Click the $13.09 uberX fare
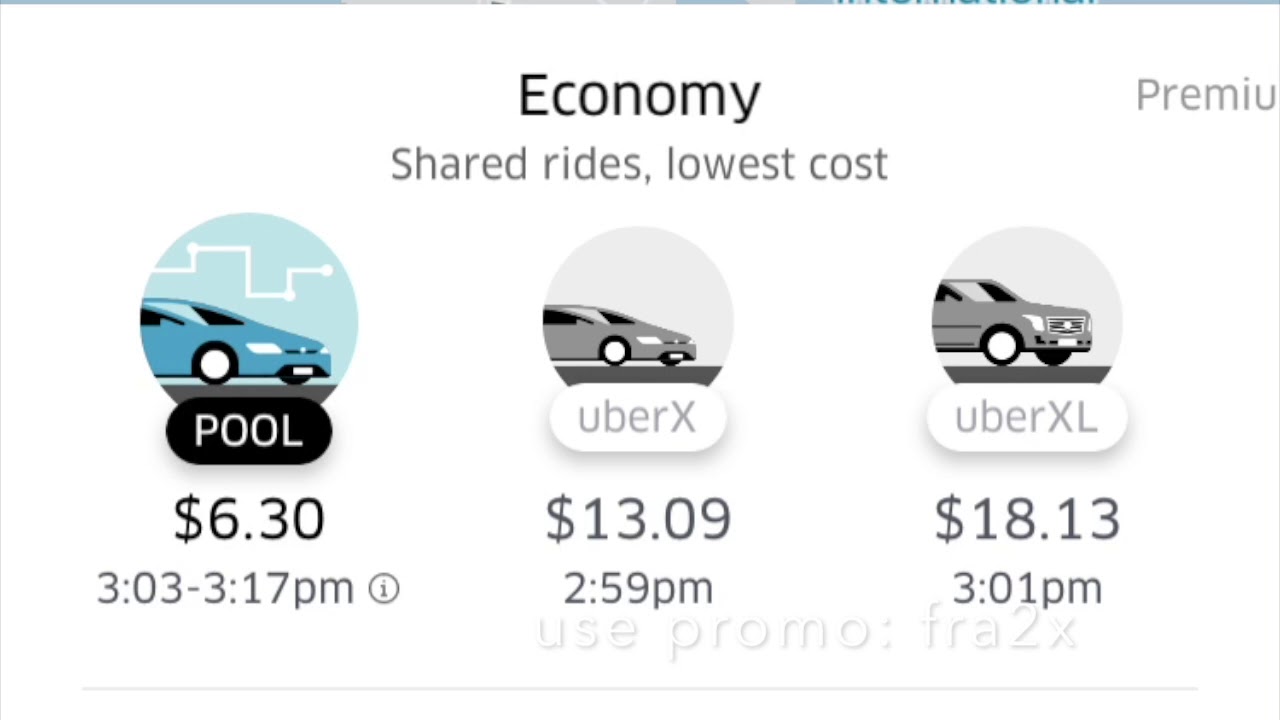Viewport: 1280px width, 720px height. [638, 519]
